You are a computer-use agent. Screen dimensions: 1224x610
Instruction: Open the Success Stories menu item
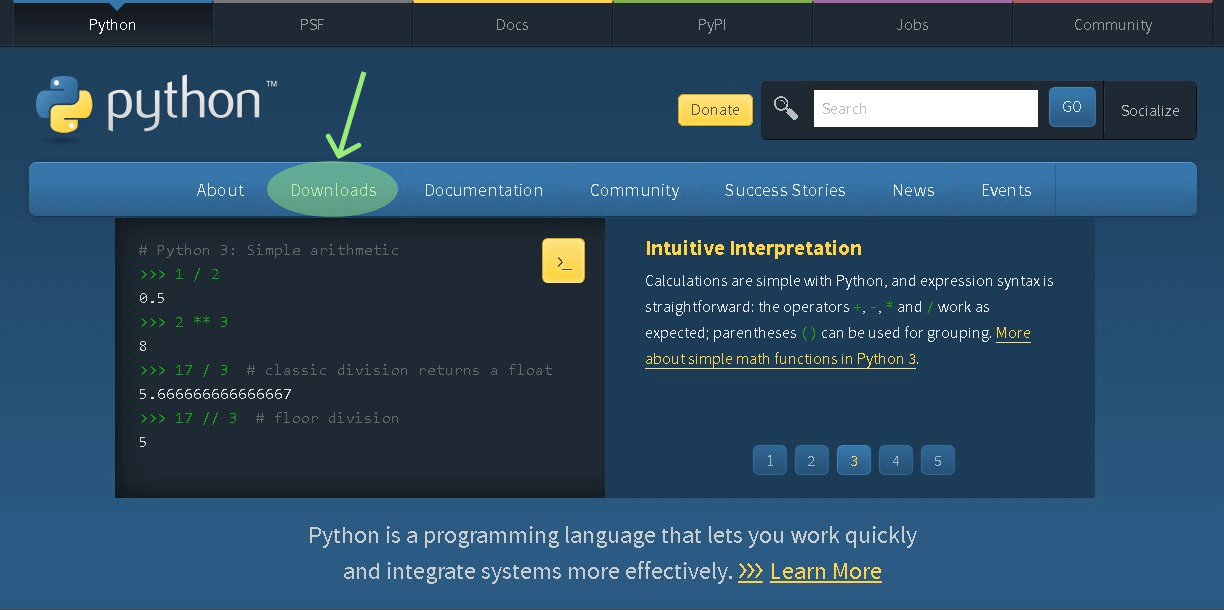(785, 190)
